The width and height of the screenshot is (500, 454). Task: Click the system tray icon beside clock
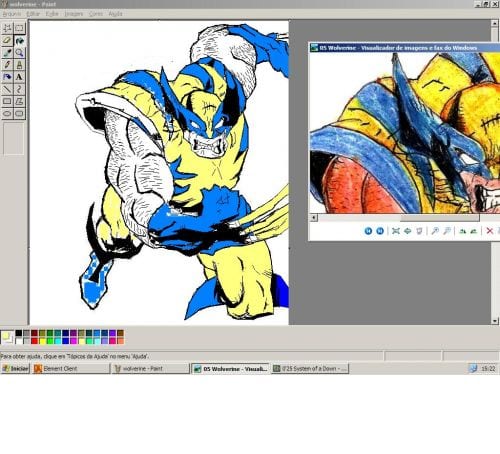[473, 368]
